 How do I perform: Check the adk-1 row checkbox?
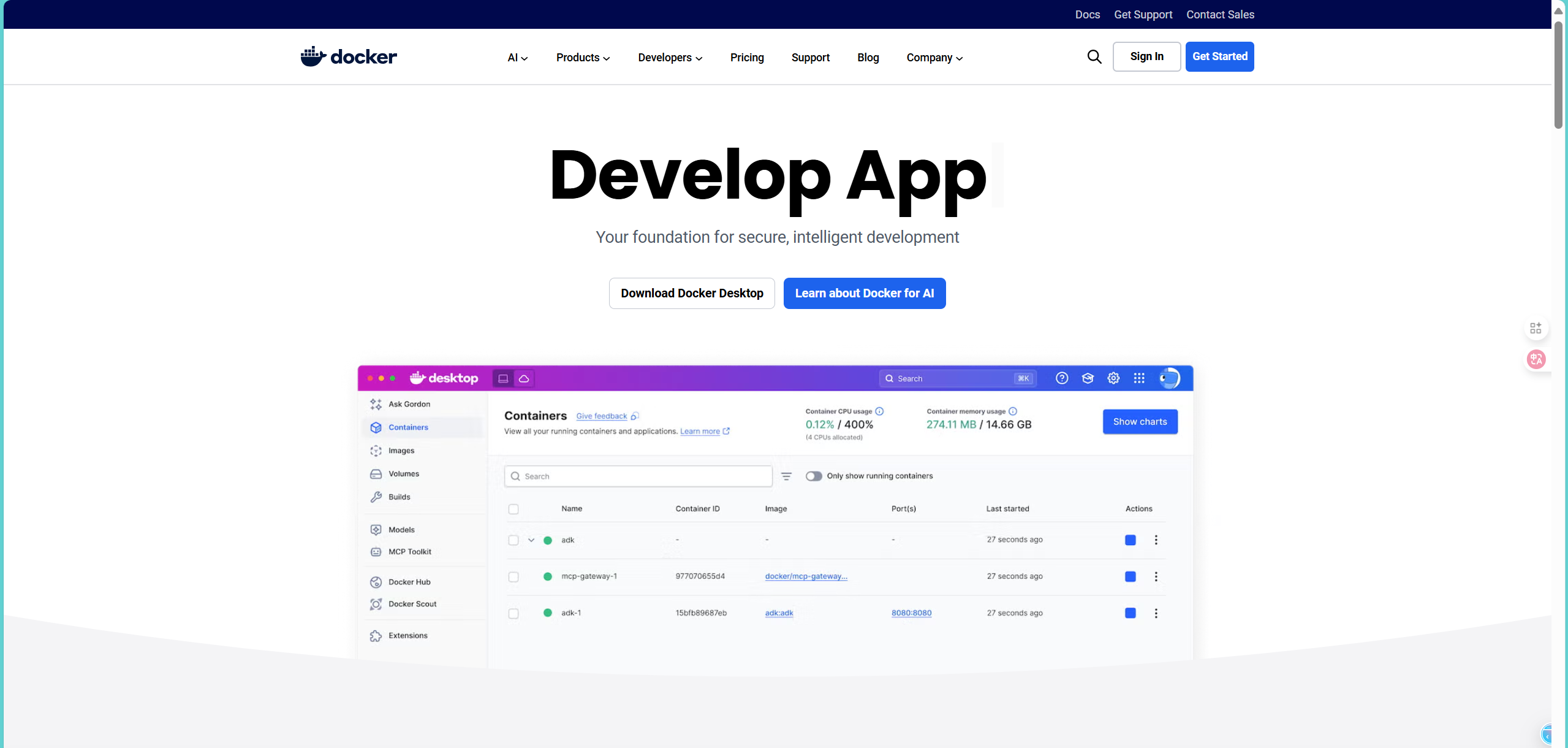513,614
